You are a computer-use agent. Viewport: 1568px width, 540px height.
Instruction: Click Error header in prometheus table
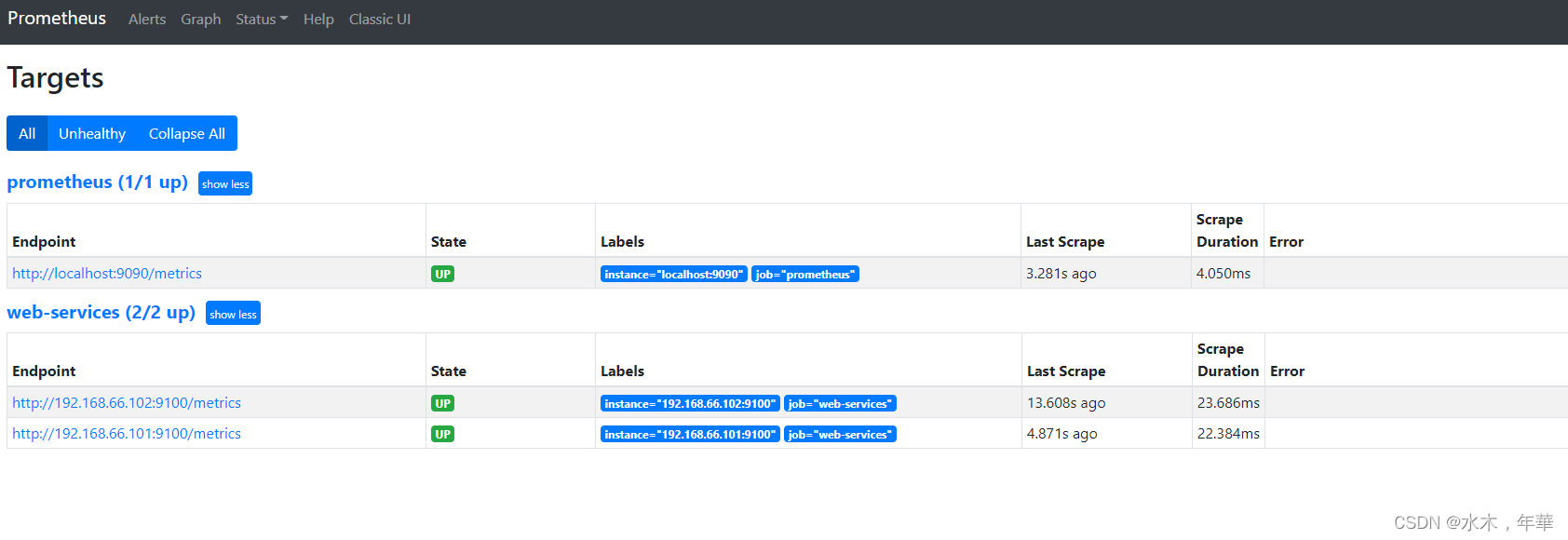[1286, 242]
